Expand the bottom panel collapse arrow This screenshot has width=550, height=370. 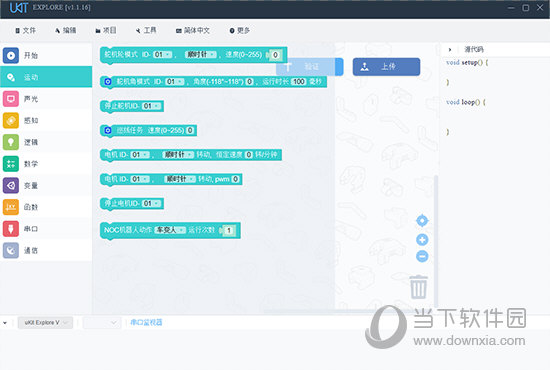click(x=5, y=323)
